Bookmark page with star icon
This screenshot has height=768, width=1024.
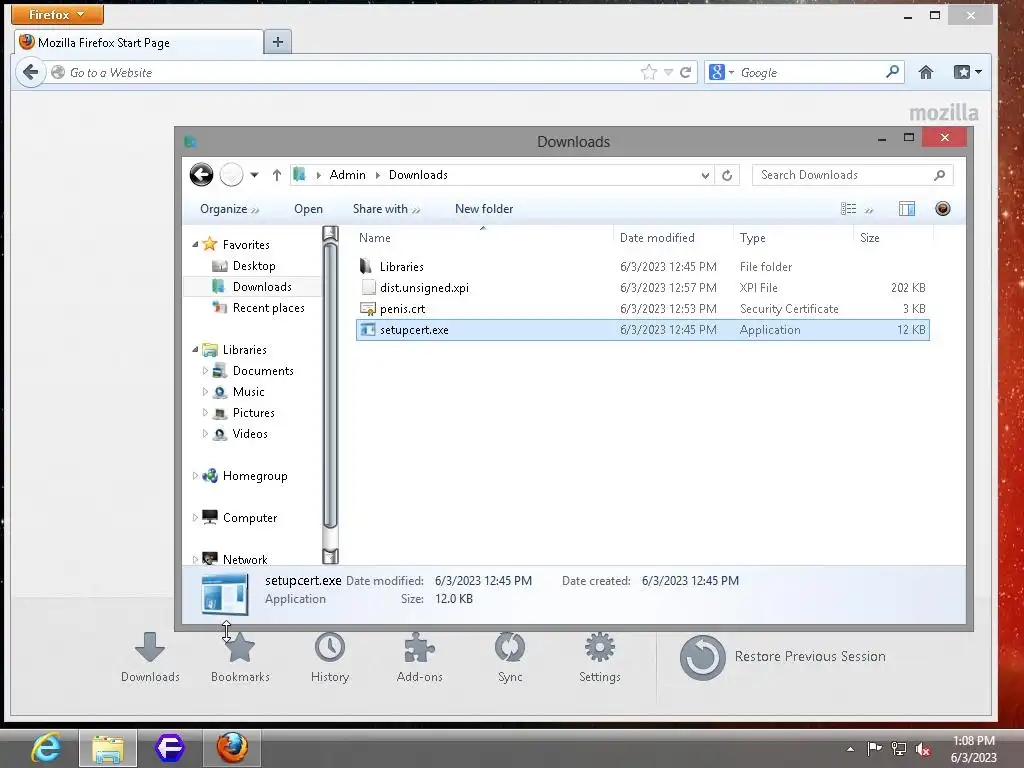tap(648, 72)
